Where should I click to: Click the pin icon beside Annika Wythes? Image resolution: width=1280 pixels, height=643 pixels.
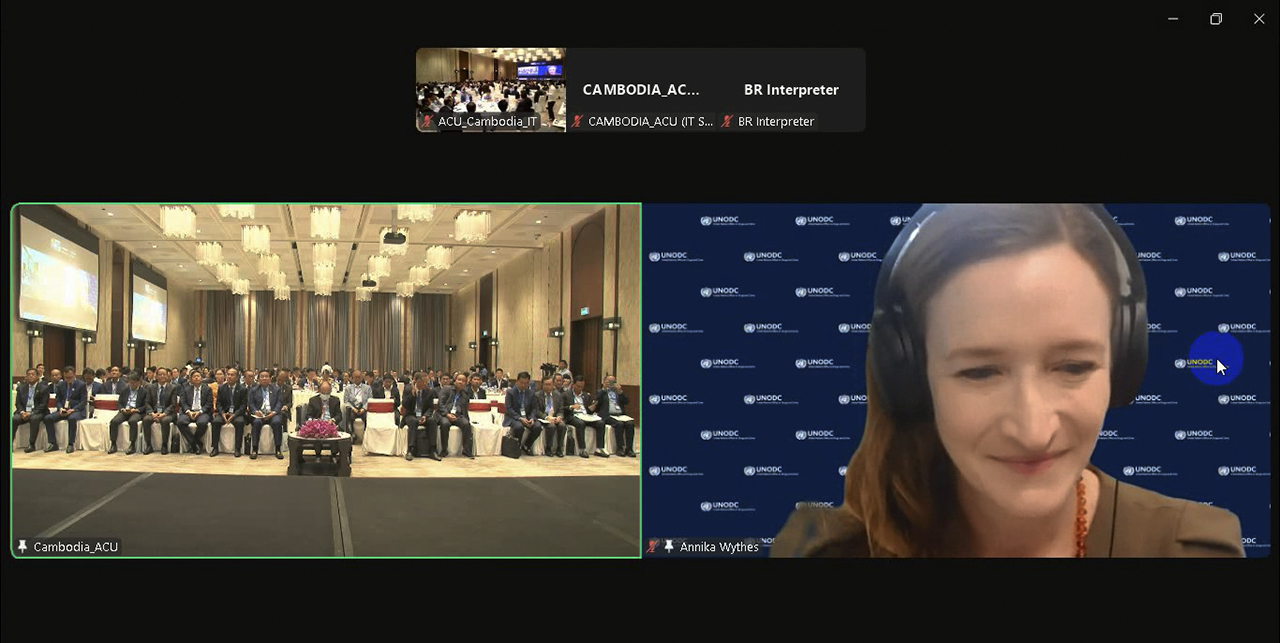pyautogui.click(x=669, y=547)
